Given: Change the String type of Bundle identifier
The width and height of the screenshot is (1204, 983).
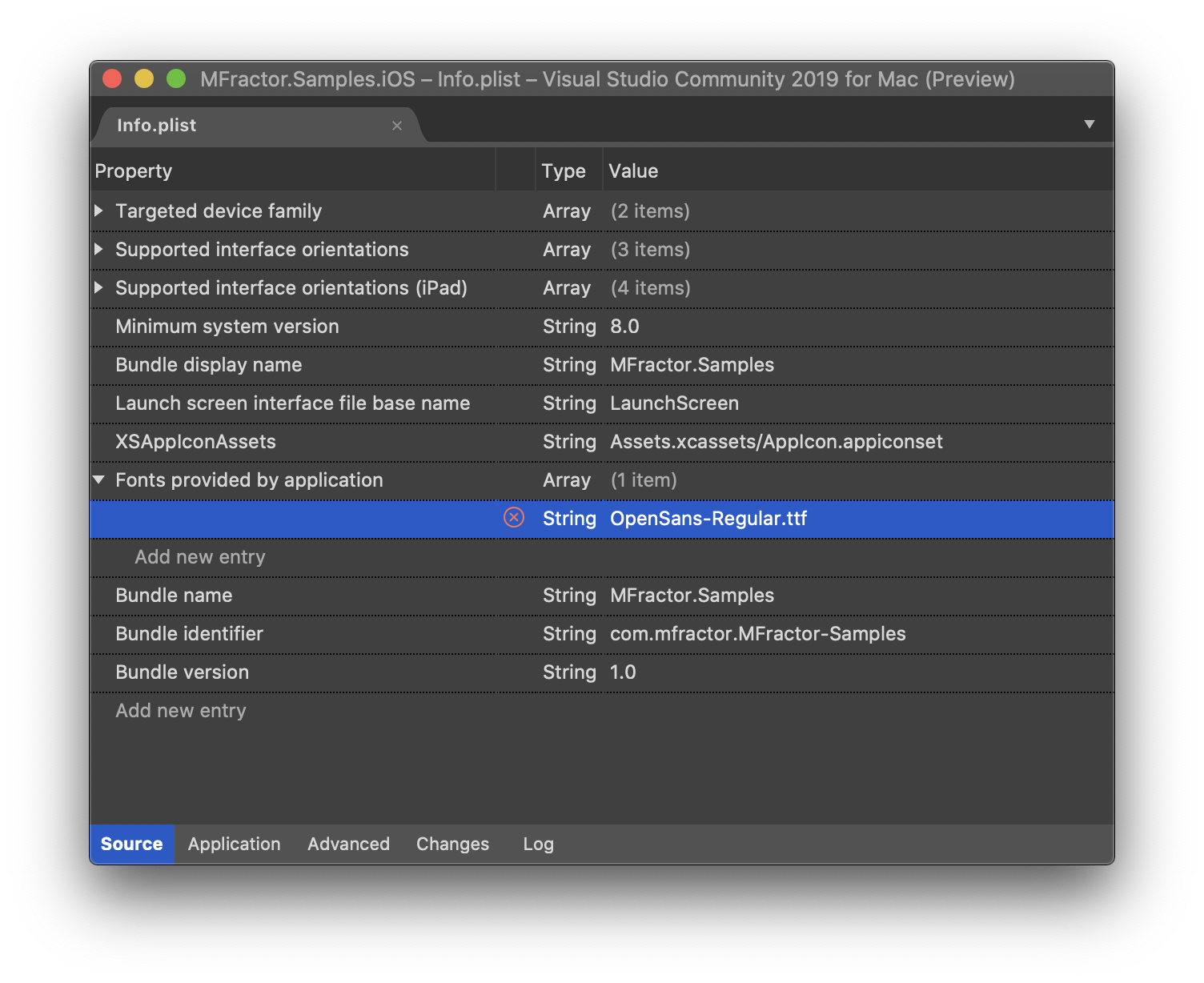Looking at the screenshot, I should click(569, 633).
